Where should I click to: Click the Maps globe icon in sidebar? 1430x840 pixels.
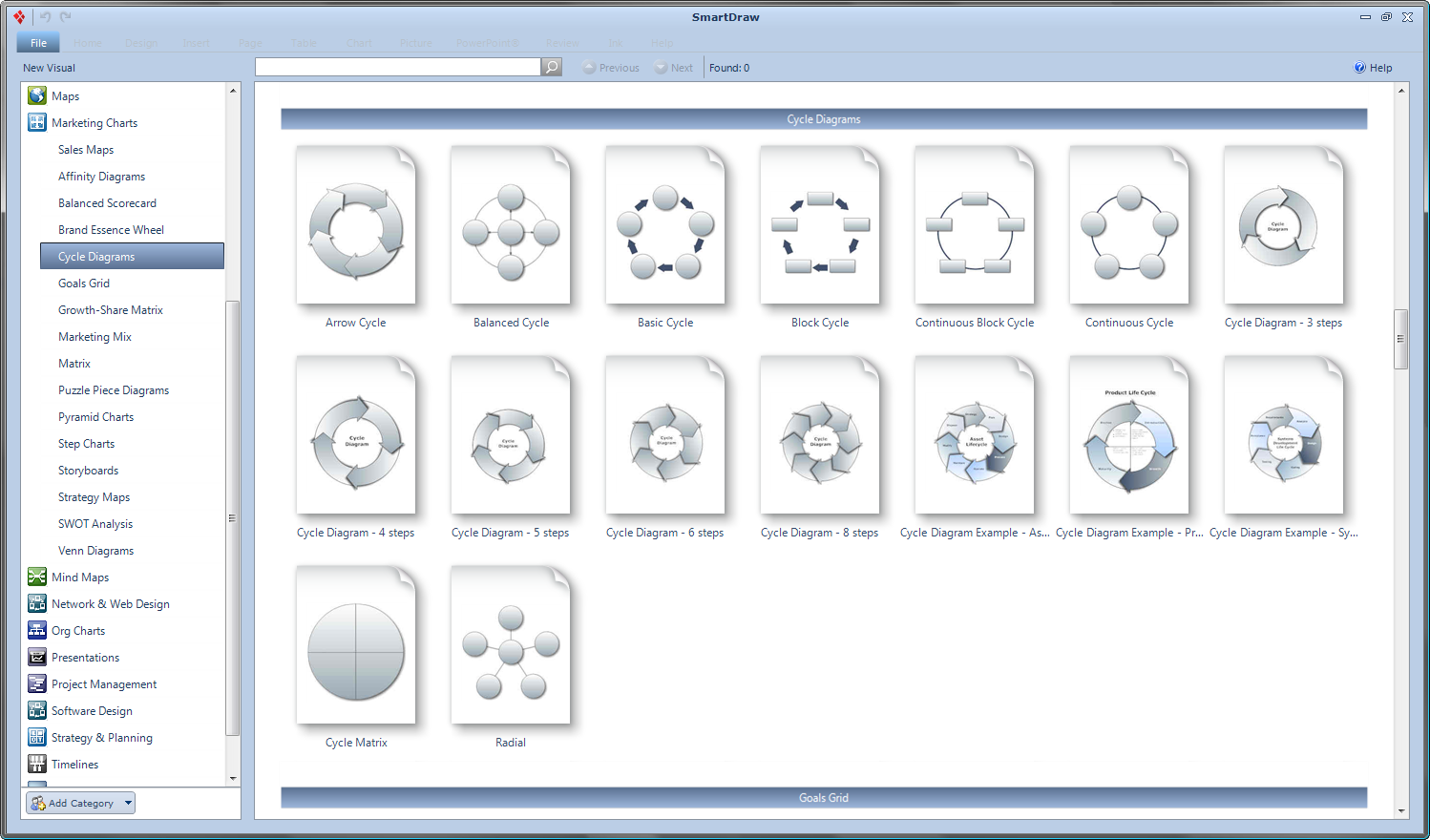[x=37, y=95]
